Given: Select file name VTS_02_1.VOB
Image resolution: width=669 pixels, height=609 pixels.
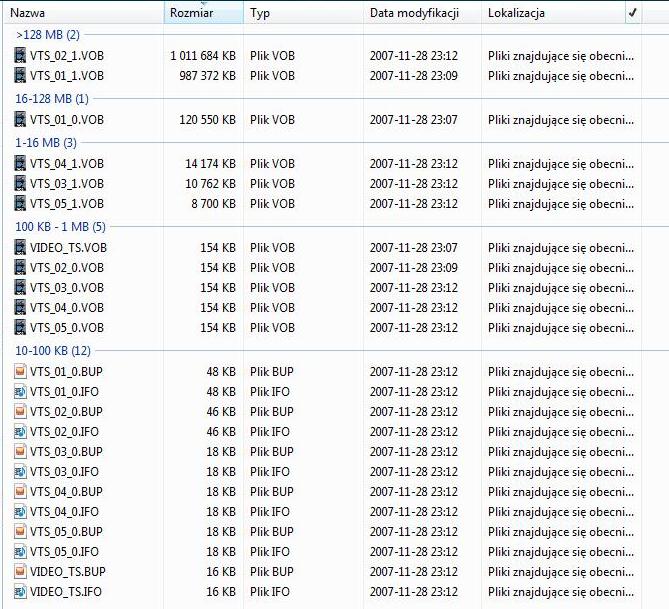Looking at the screenshot, I should (67, 56).
